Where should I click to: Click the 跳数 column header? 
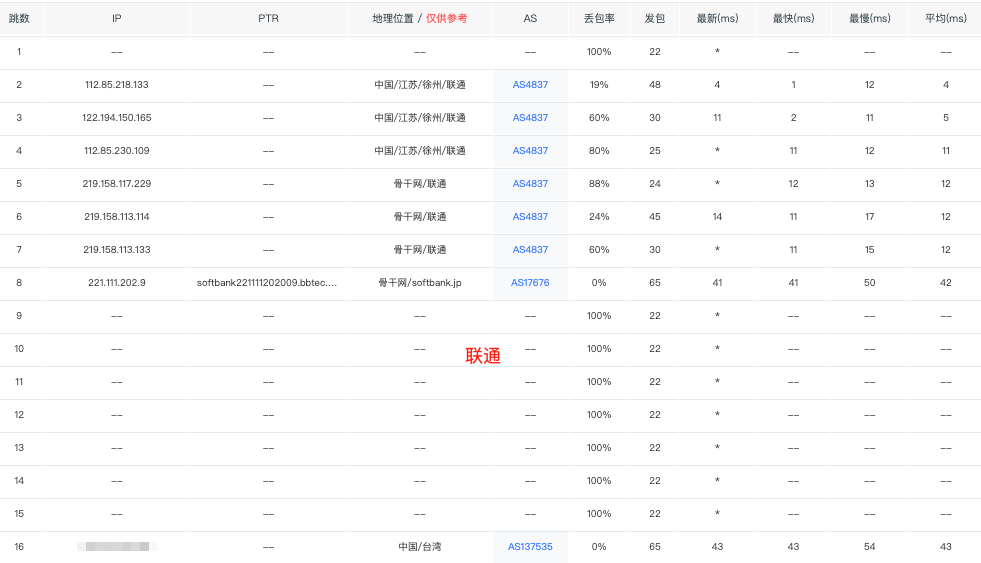click(x=19, y=18)
